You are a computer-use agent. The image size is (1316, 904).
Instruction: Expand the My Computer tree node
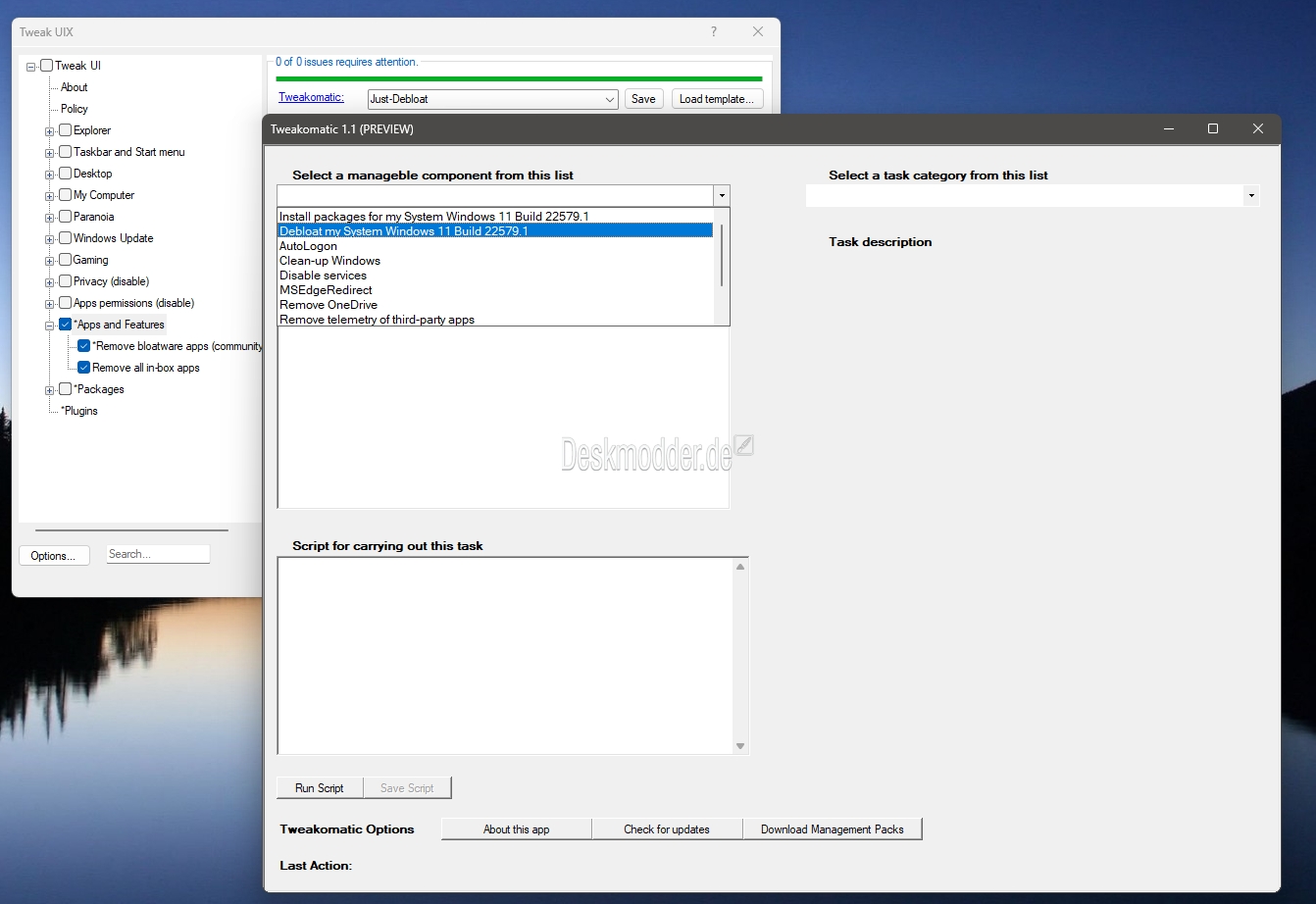pyautogui.click(x=49, y=196)
